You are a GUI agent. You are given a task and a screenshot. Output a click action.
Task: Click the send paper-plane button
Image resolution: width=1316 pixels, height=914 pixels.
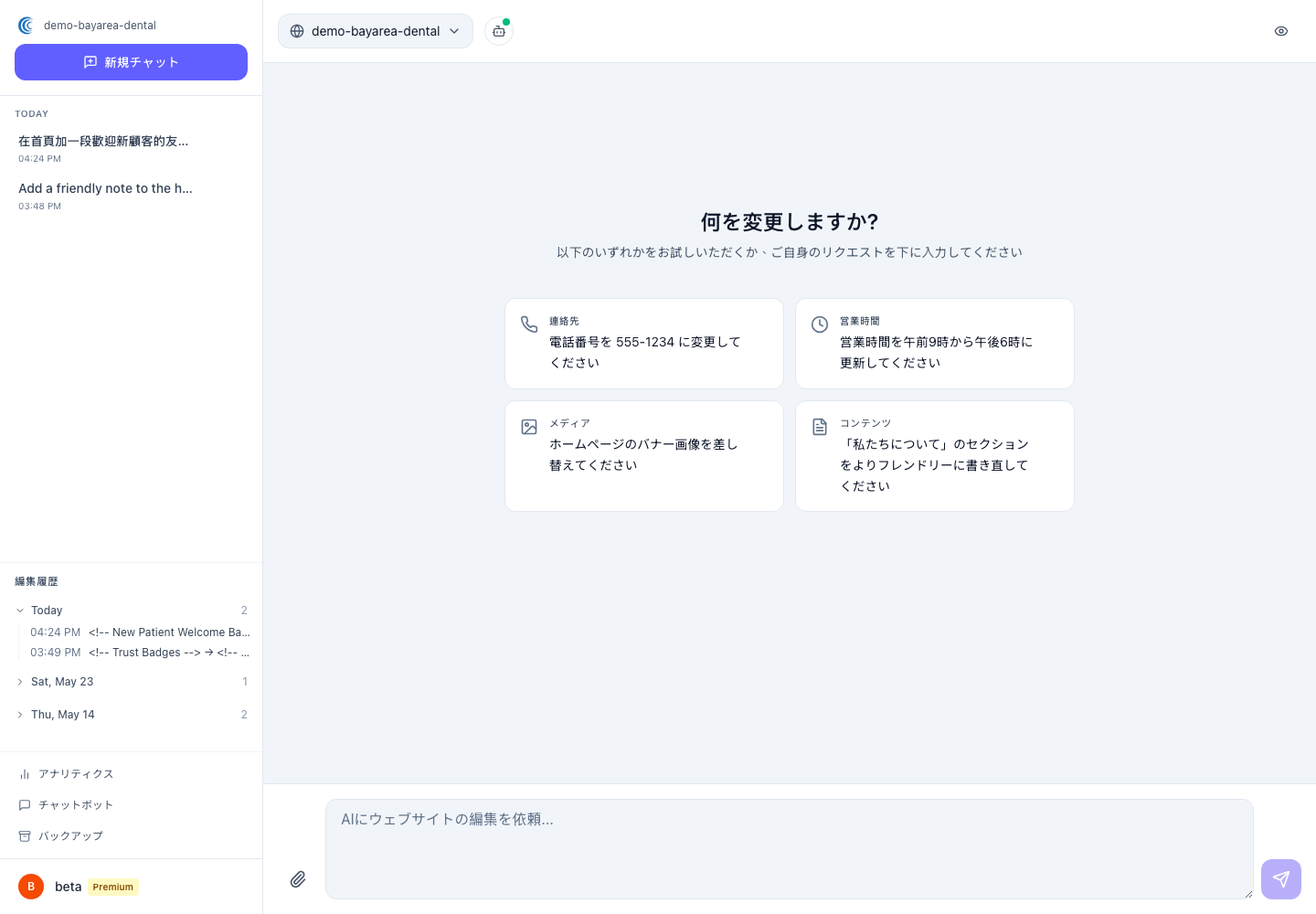[x=1281, y=879]
